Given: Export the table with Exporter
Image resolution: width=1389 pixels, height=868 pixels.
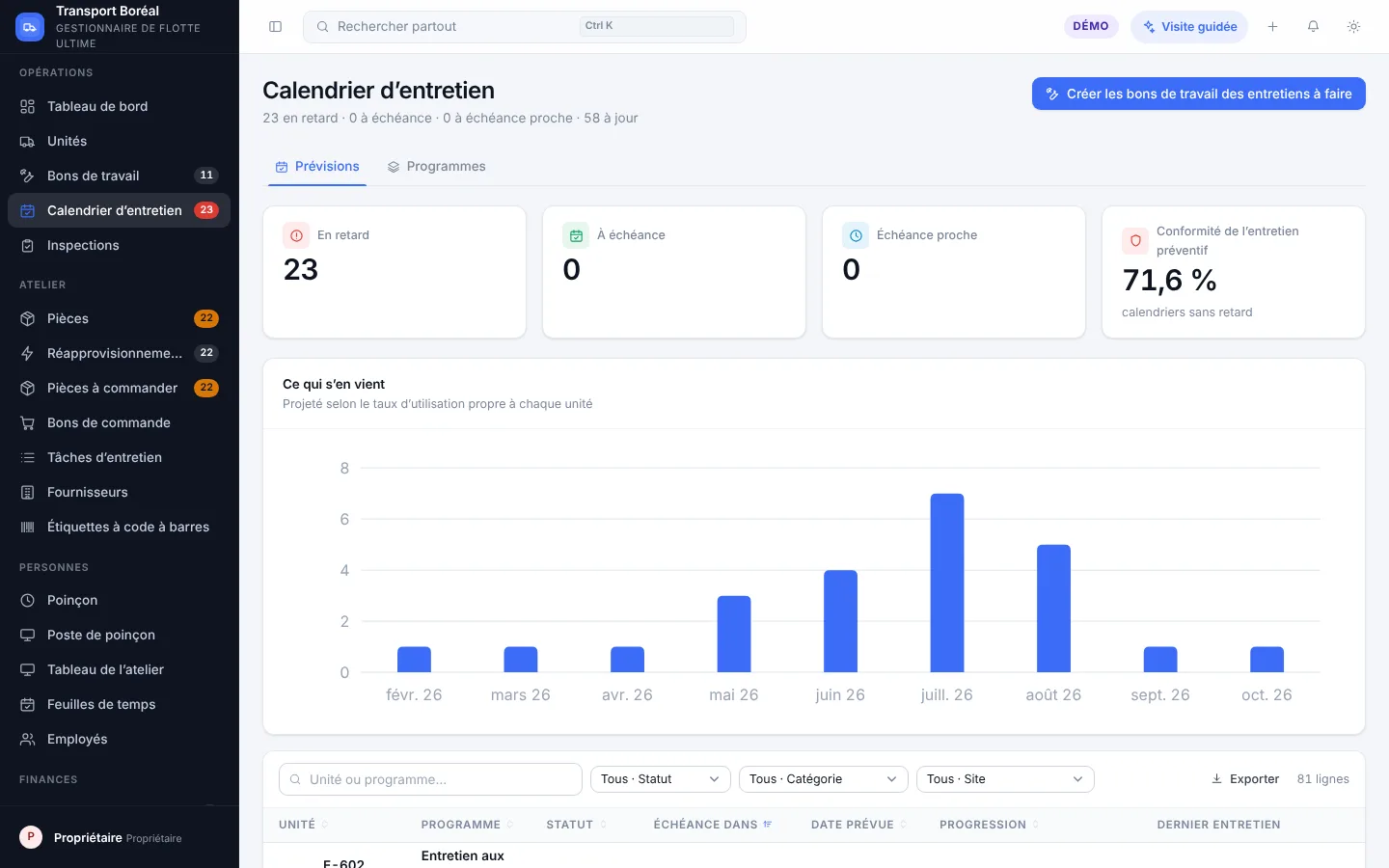Looking at the screenshot, I should pos(1244,779).
